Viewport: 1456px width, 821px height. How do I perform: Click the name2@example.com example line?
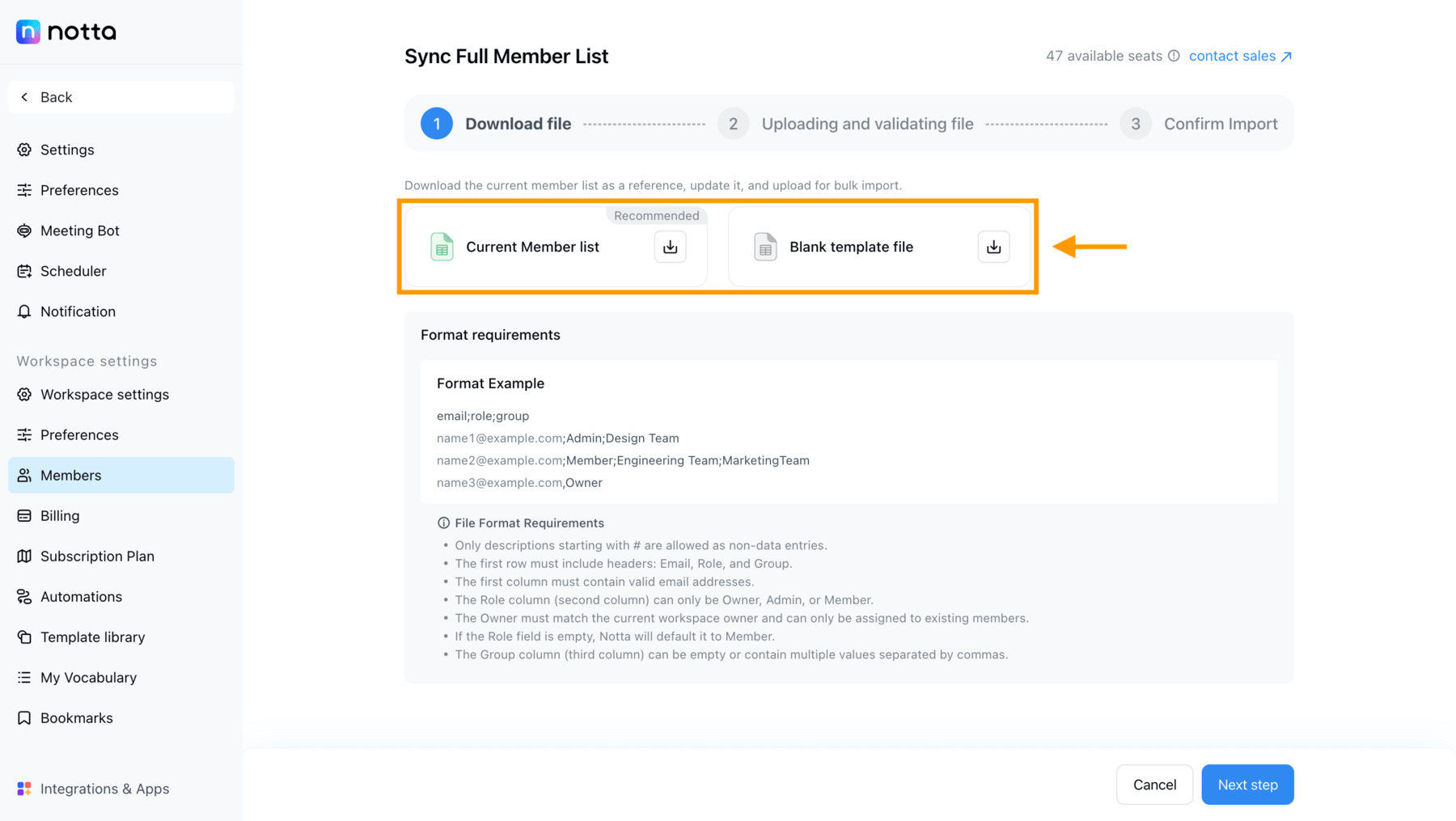(623, 460)
